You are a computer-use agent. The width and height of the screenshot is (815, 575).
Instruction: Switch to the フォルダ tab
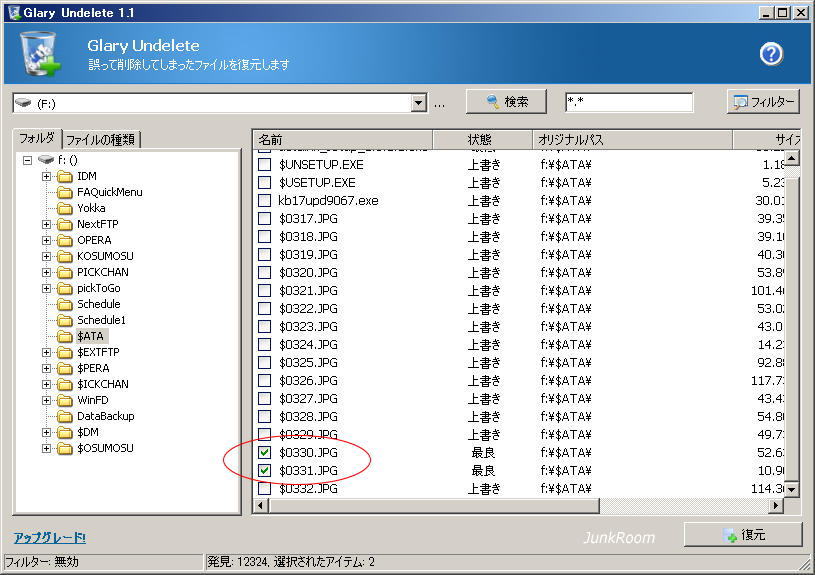[x=37, y=138]
